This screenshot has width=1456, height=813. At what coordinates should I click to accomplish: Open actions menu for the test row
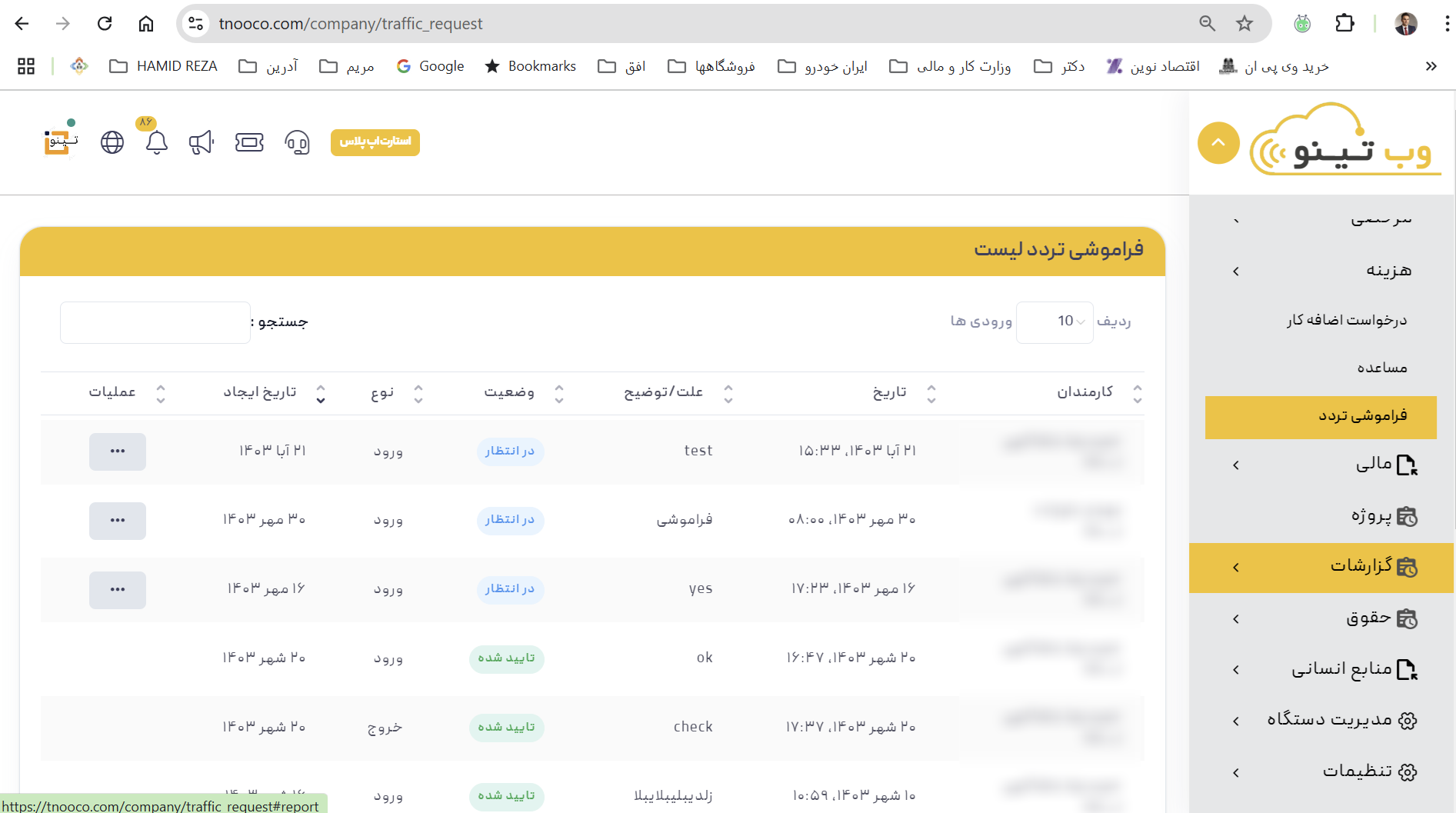(117, 451)
